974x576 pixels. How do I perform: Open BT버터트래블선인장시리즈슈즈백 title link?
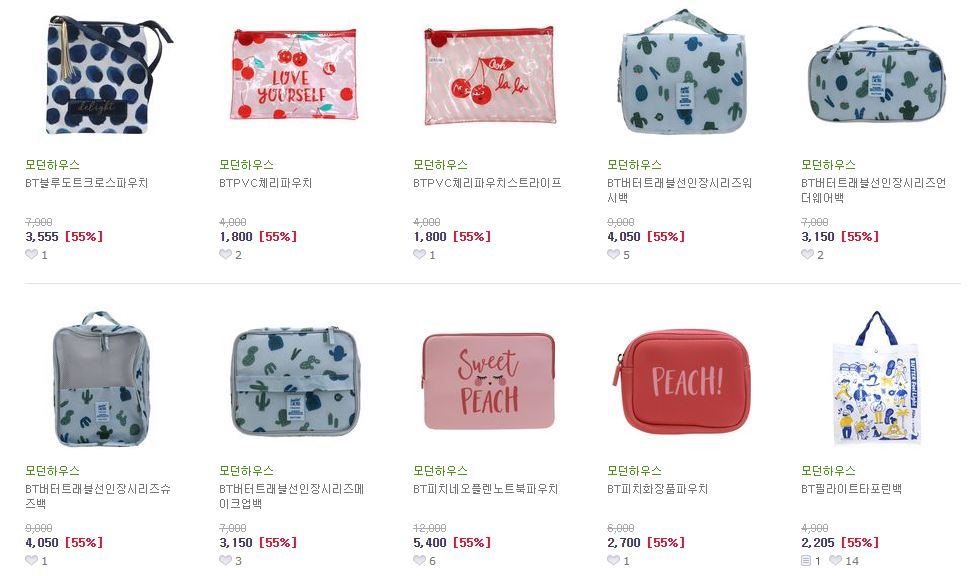[98, 496]
